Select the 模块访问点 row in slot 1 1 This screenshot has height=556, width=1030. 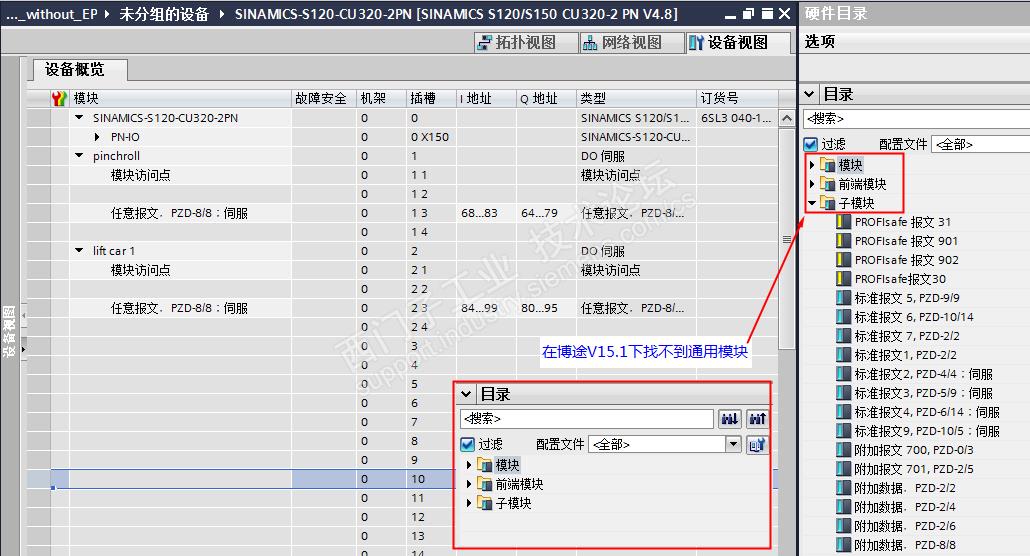coord(402,175)
